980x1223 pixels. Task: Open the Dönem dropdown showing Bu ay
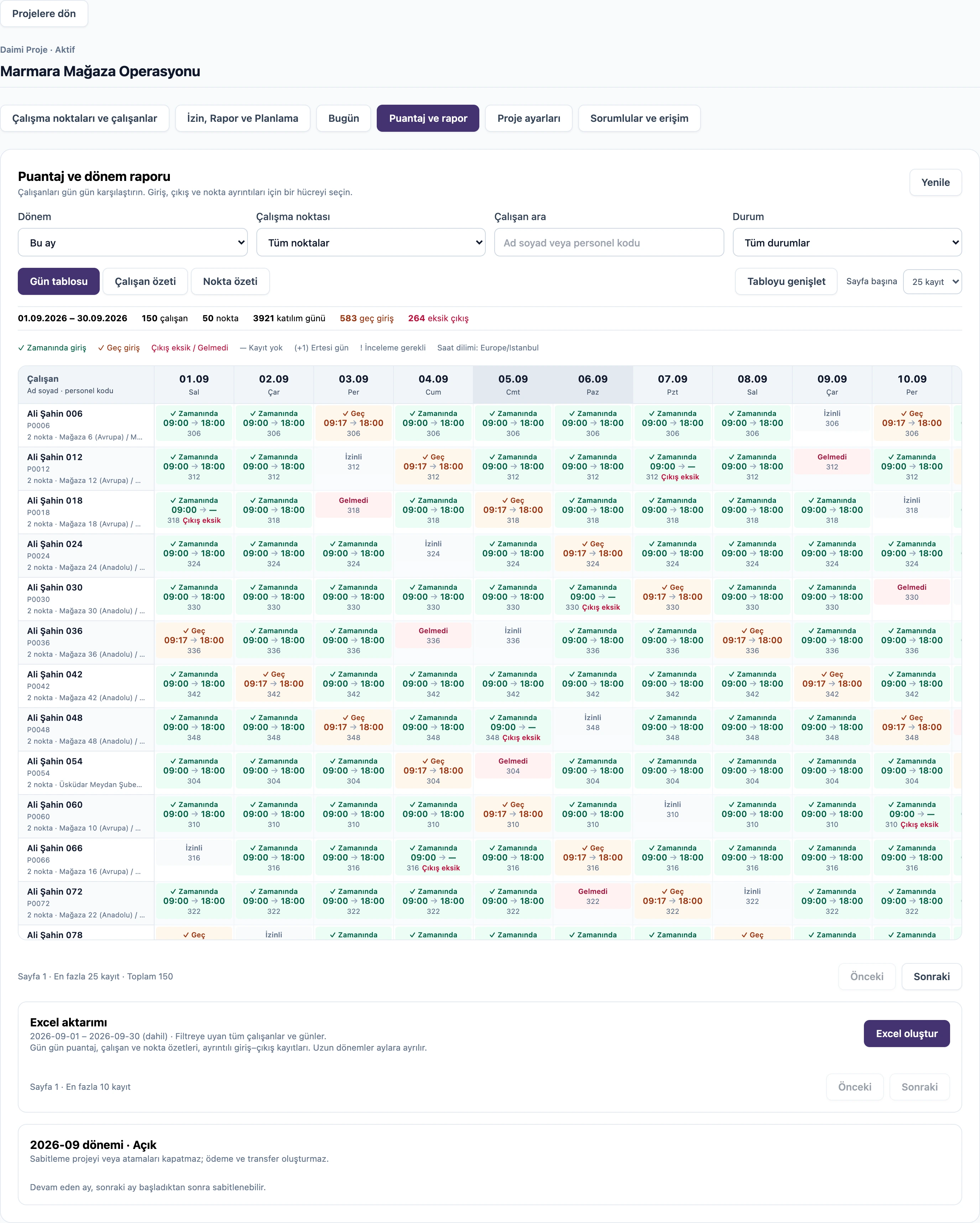tap(133, 242)
